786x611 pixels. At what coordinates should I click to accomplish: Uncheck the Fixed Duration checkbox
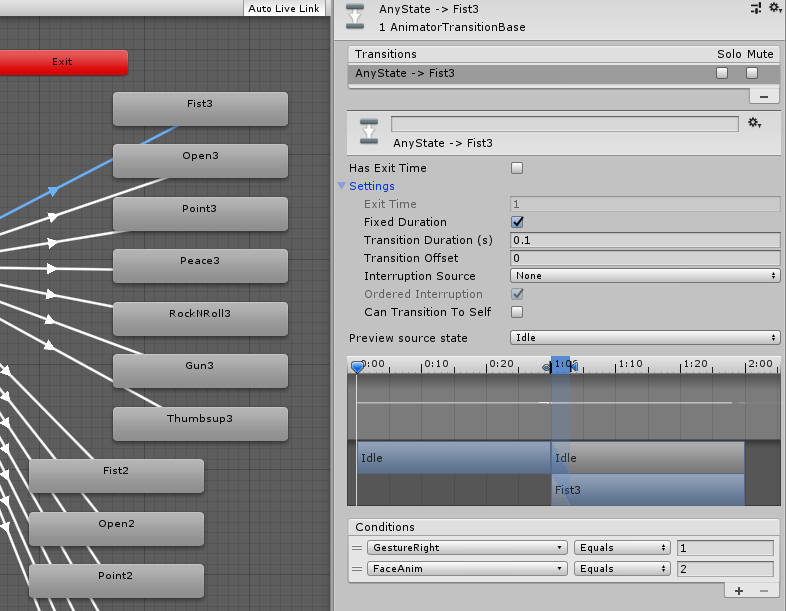(x=517, y=222)
